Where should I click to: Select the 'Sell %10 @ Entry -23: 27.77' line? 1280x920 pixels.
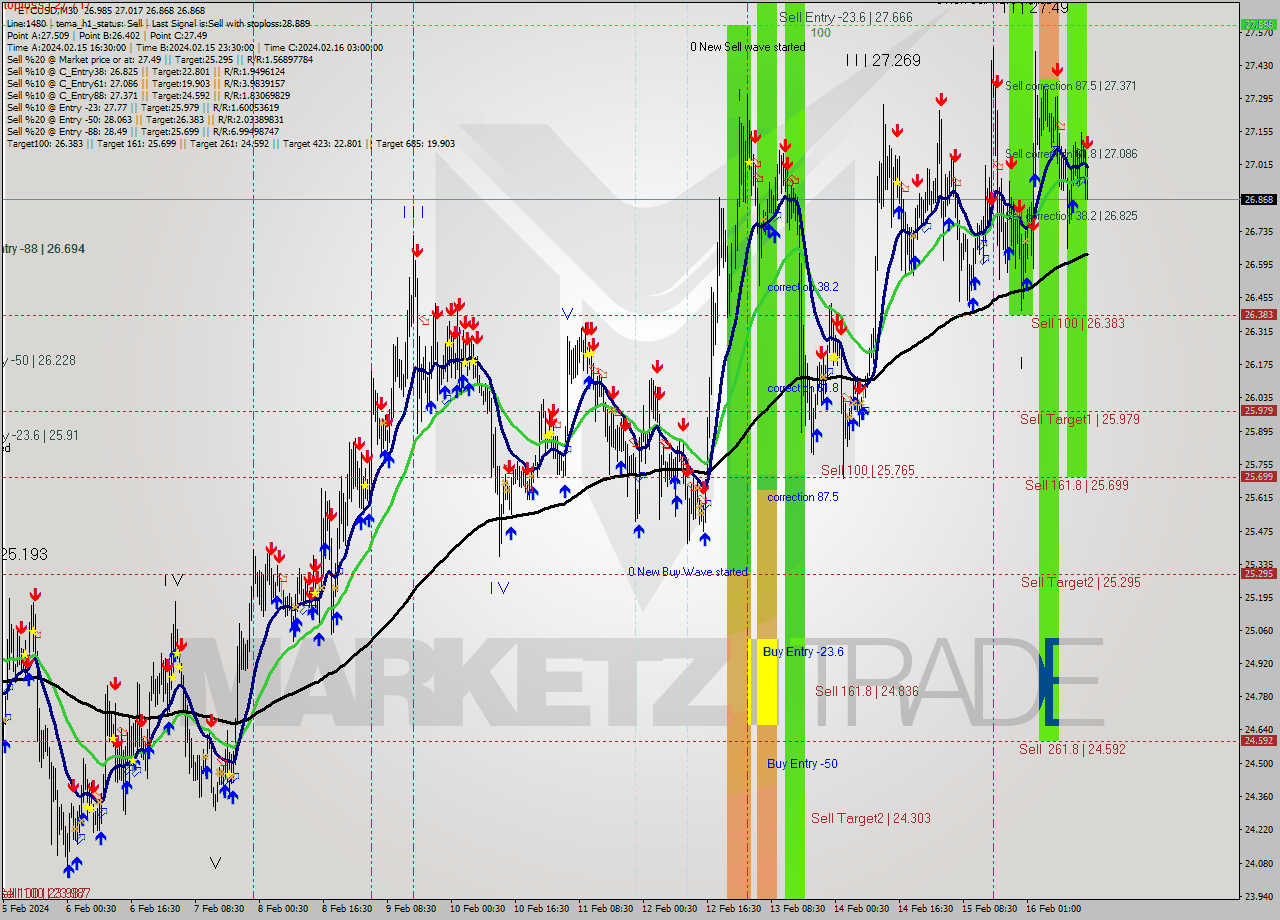coord(143,108)
